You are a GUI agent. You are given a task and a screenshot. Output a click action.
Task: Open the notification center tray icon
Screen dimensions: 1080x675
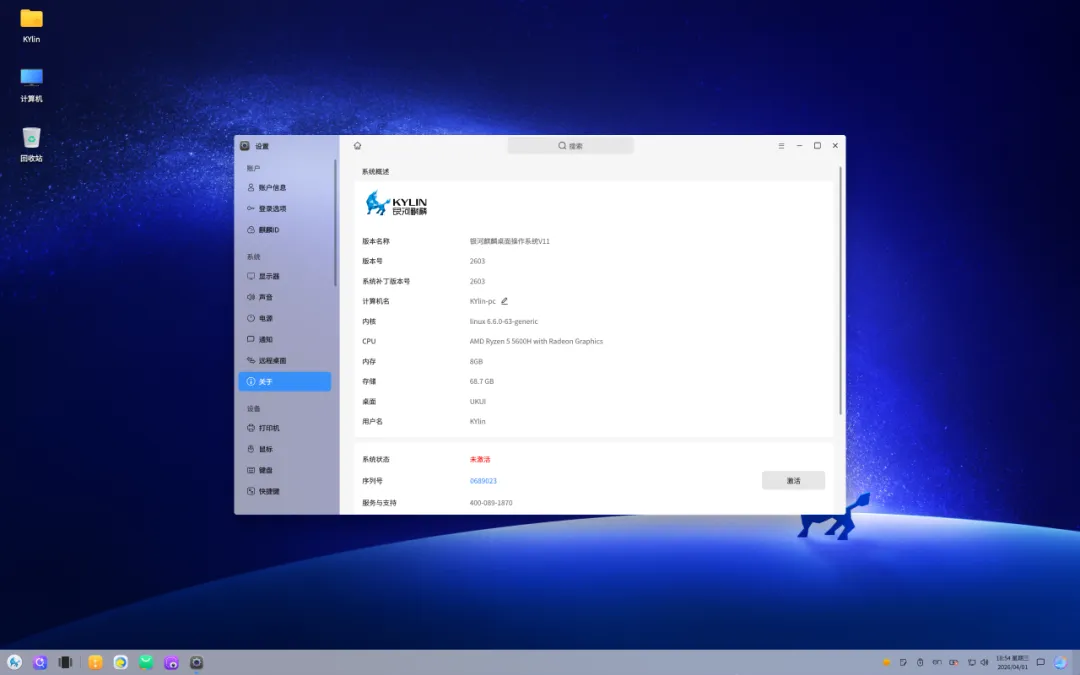pos(1041,663)
